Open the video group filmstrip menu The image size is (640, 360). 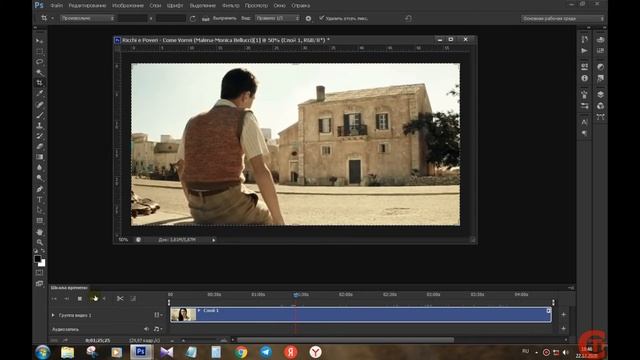[158, 315]
